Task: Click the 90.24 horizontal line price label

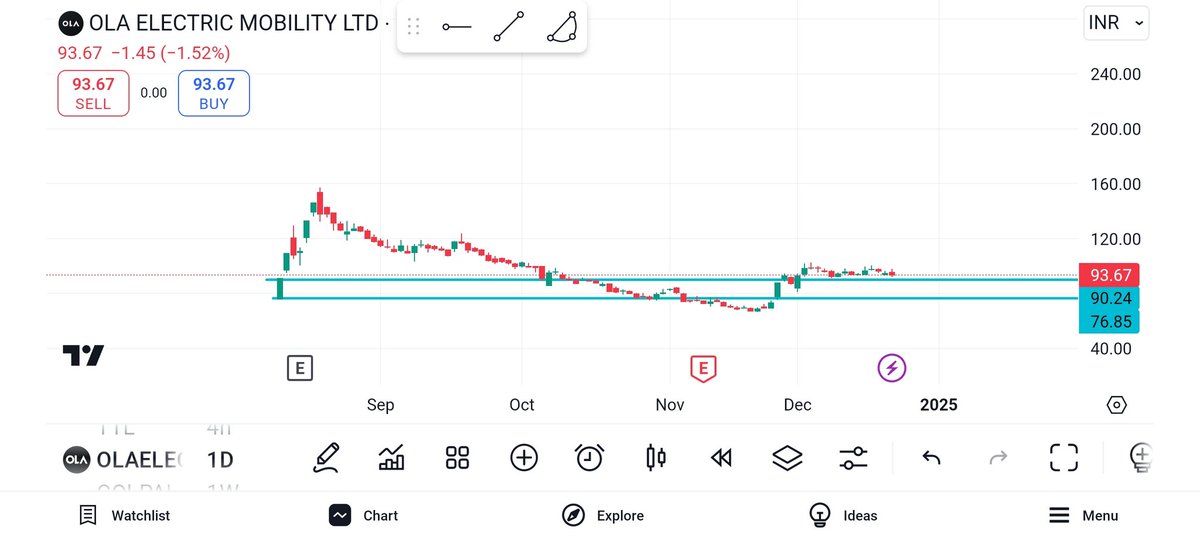Action: click(1110, 298)
